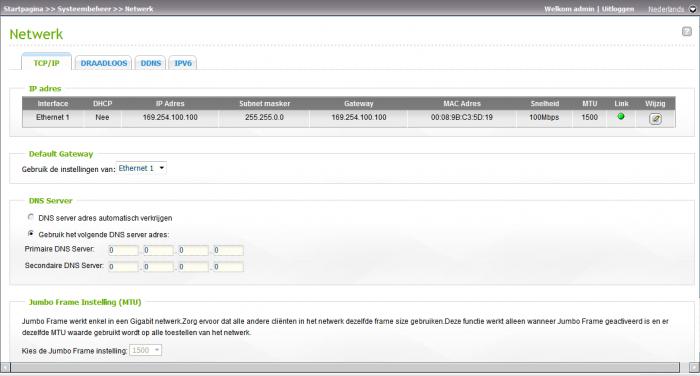Click the MAC address 00:08:9B:C3:5D:19

pyautogui.click(x=462, y=117)
